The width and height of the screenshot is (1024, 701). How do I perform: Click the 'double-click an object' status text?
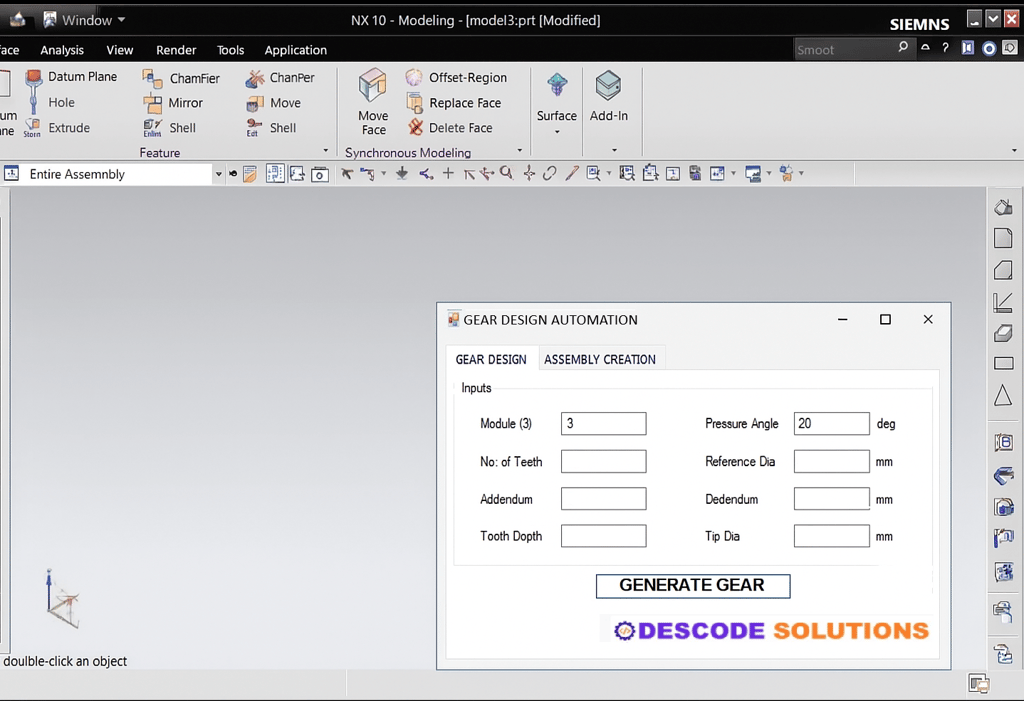(65, 661)
